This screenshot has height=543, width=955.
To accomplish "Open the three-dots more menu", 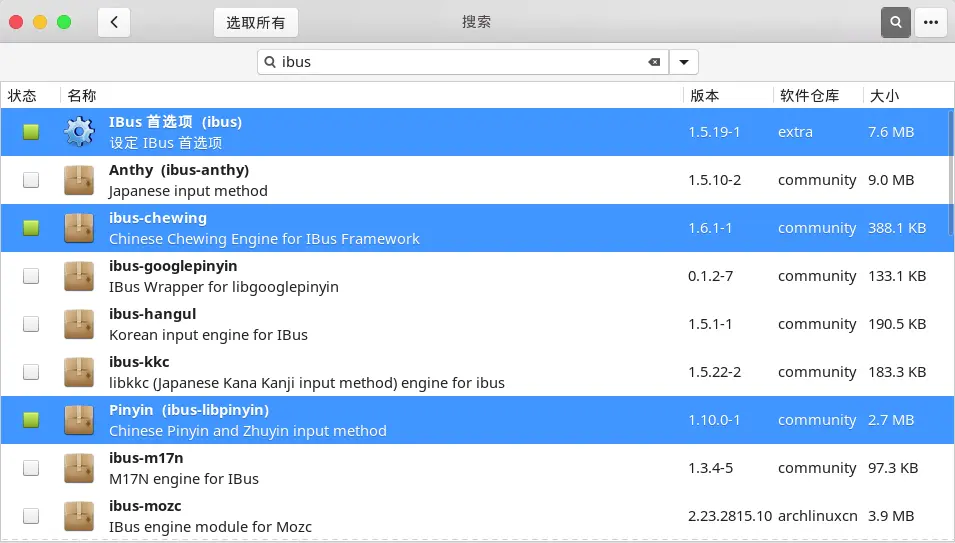I will pyautogui.click(x=931, y=23).
